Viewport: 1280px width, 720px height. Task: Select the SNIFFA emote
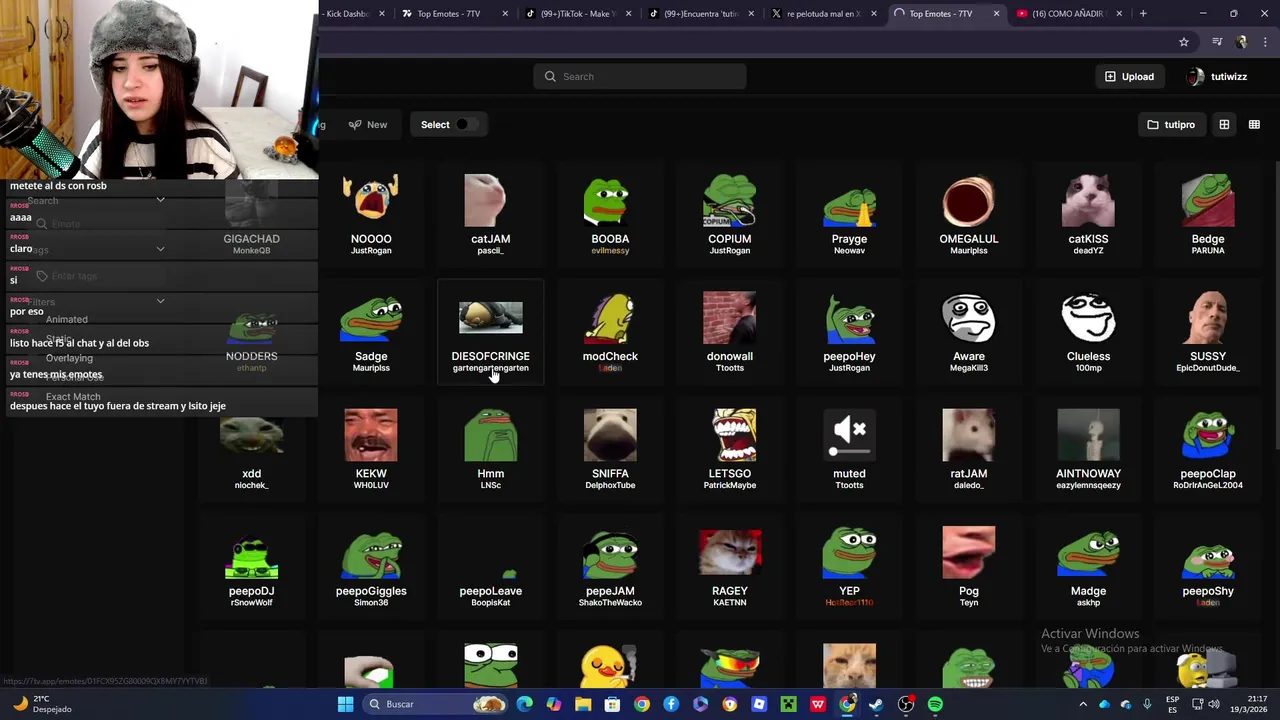pyautogui.click(x=610, y=448)
